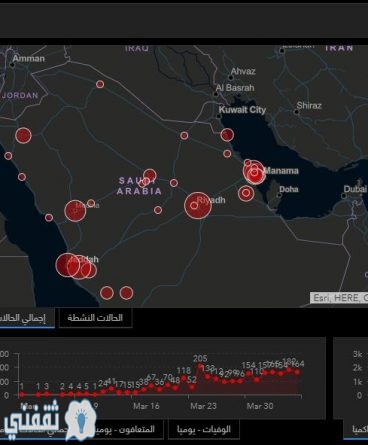
Task: Click the Riyadh city label on map
Action: (211, 200)
